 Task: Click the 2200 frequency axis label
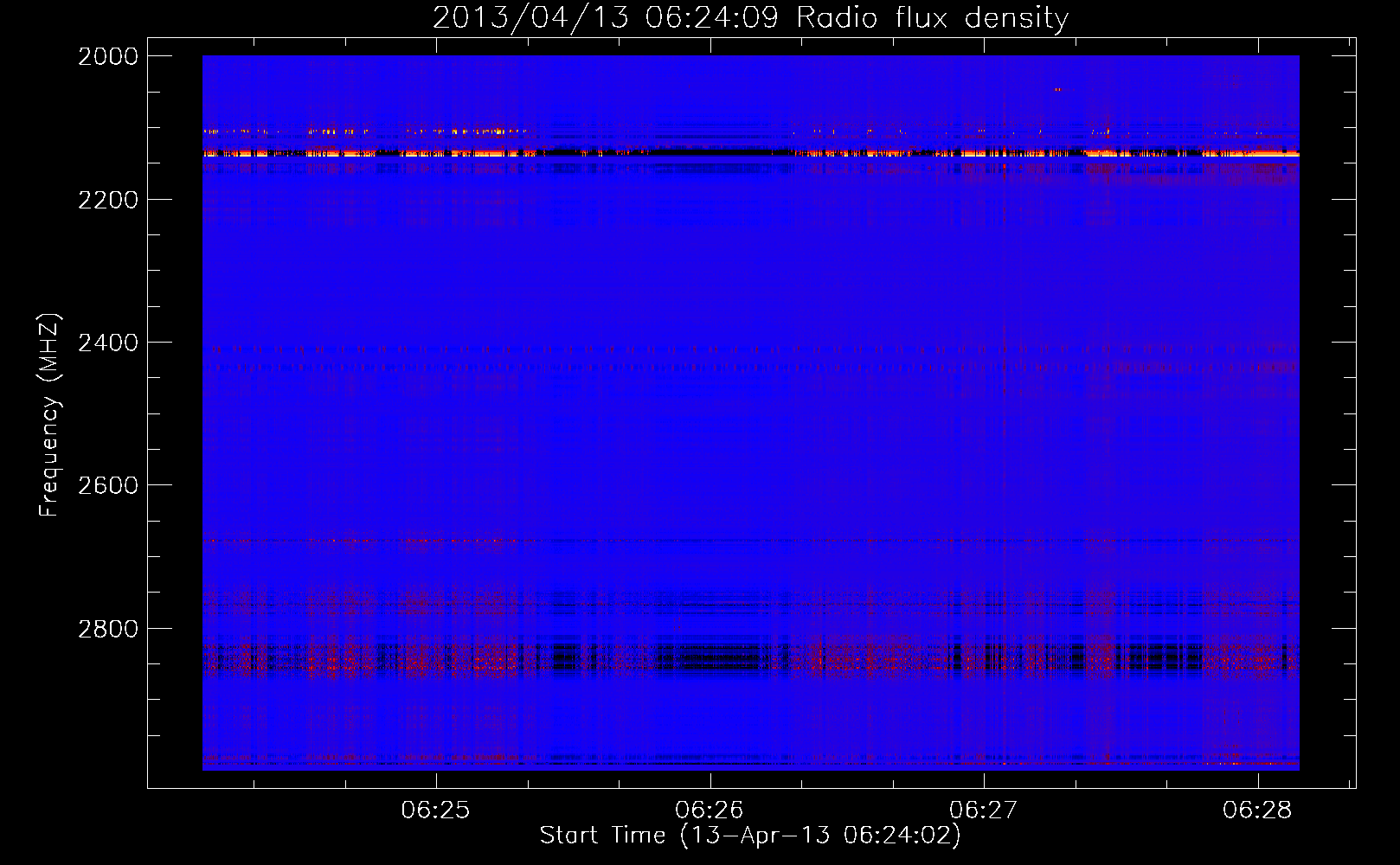click(108, 200)
